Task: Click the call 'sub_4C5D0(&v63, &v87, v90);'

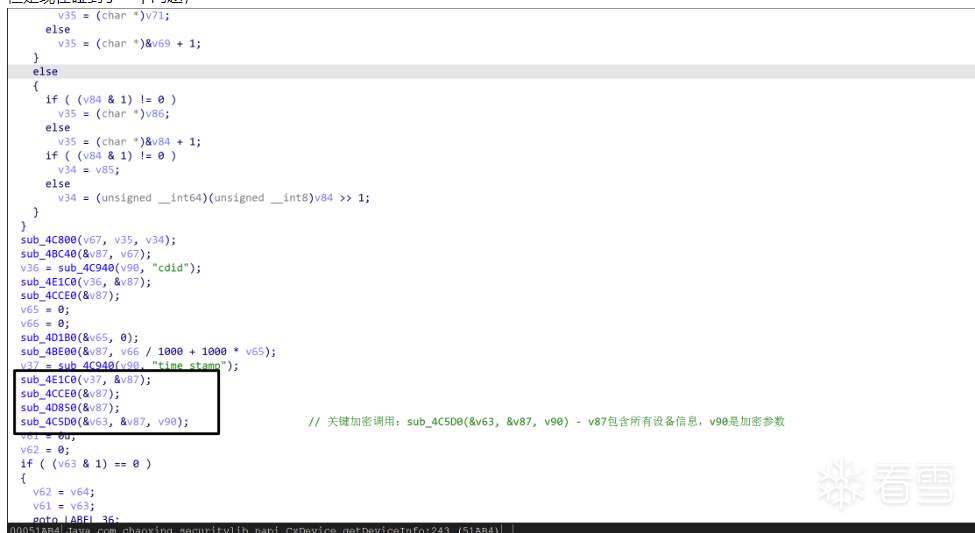Action: [104, 422]
